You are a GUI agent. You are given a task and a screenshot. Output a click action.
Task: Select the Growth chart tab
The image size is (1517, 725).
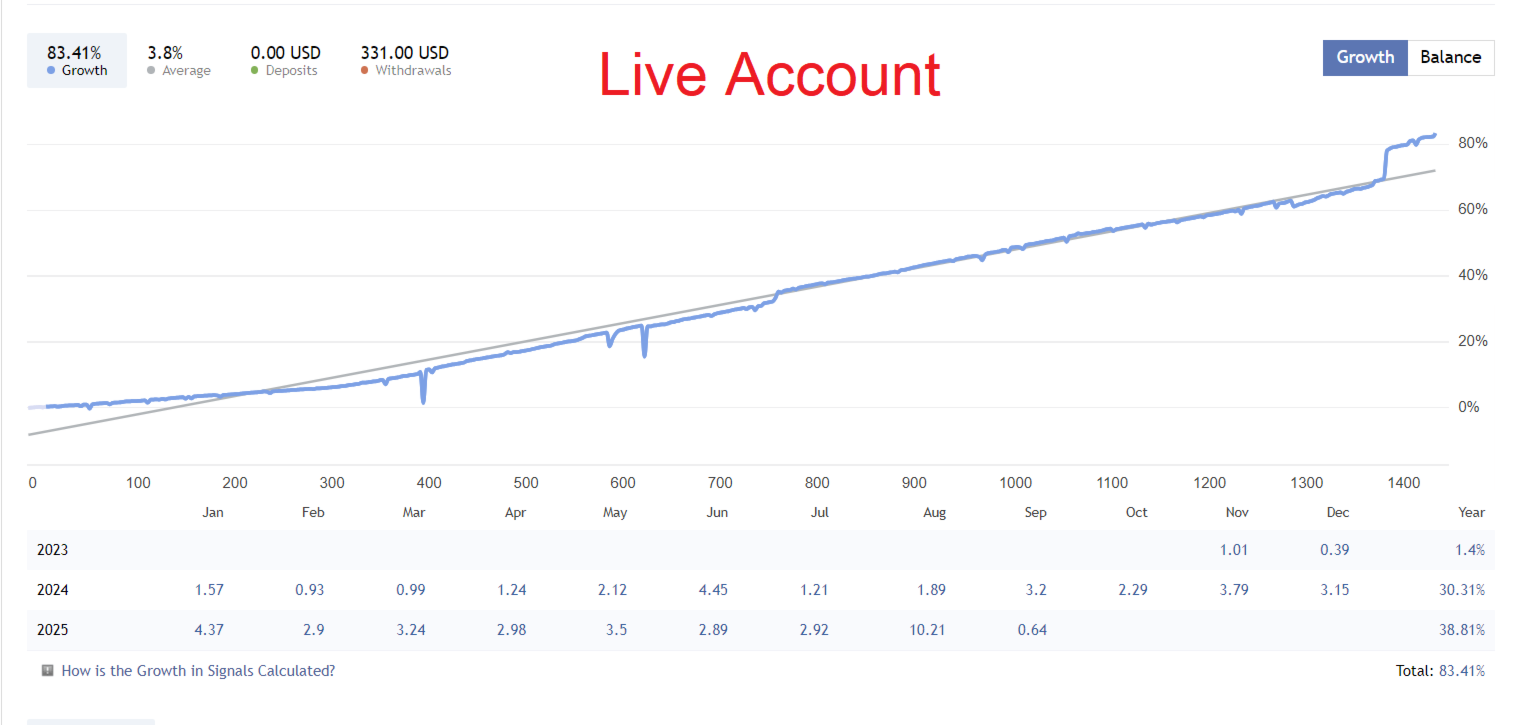coord(1365,57)
